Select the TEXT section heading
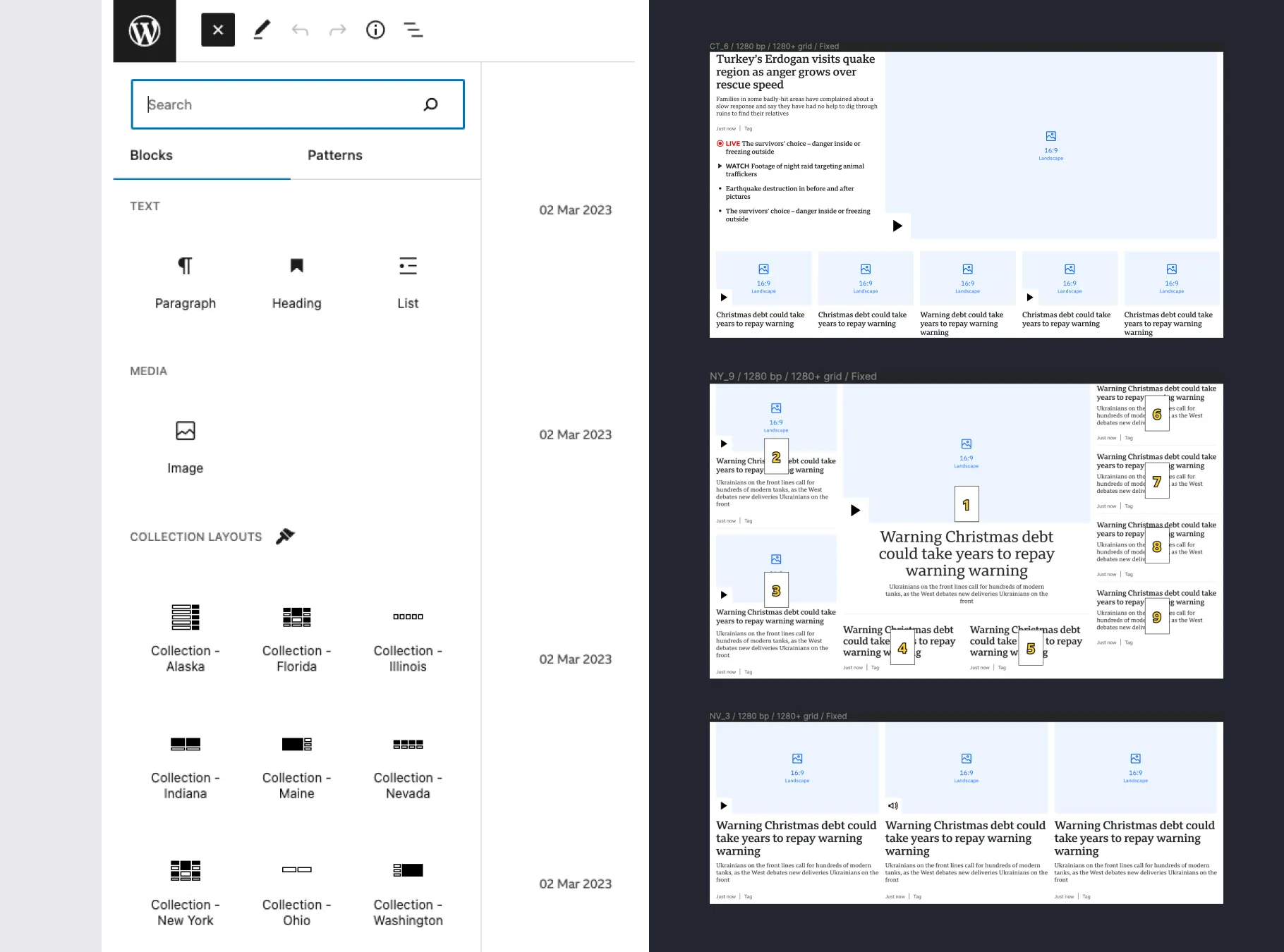The height and width of the screenshot is (952, 1284). point(145,206)
